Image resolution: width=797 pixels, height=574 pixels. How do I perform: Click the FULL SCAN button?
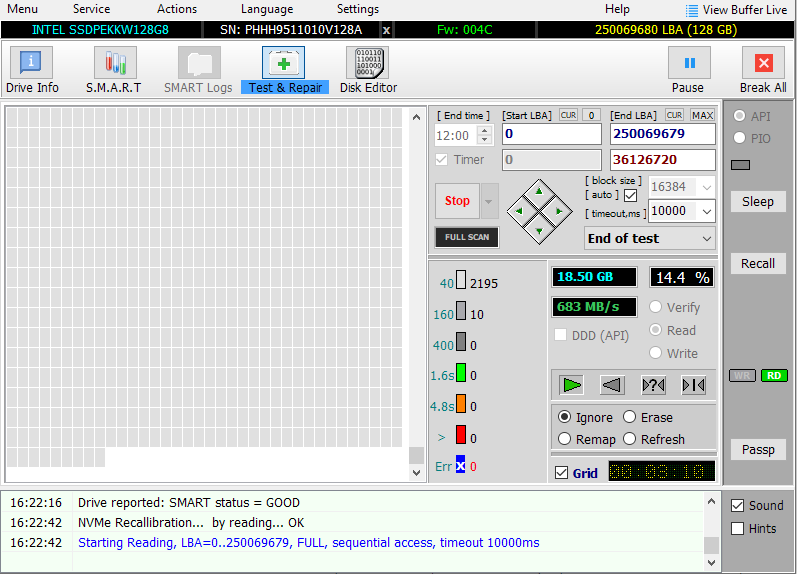coord(467,237)
